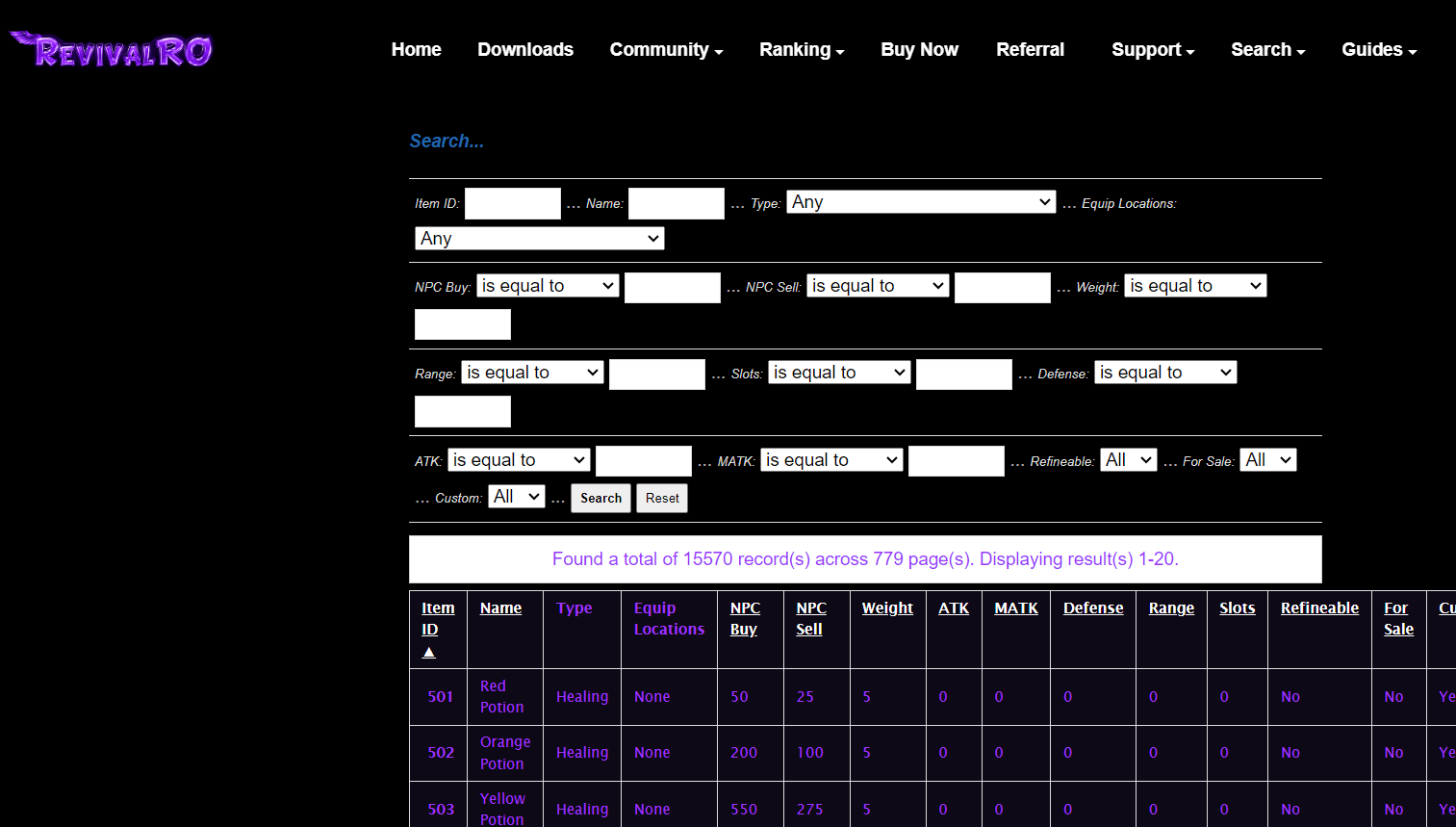The height and width of the screenshot is (827, 1456).
Task: Click the RevivalRO logo
Action: 112,50
